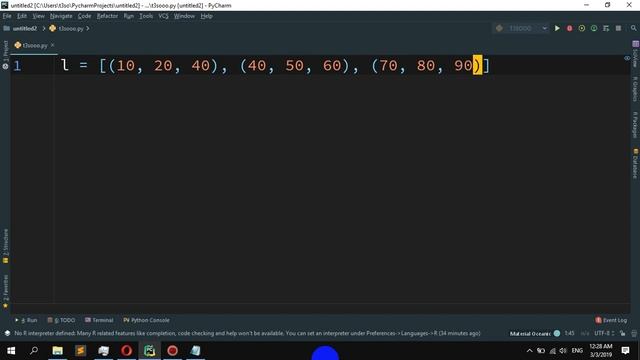Image resolution: width=640 pixels, height=360 pixels.
Task: Open the Refactor menu
Action: pos(107,16)
